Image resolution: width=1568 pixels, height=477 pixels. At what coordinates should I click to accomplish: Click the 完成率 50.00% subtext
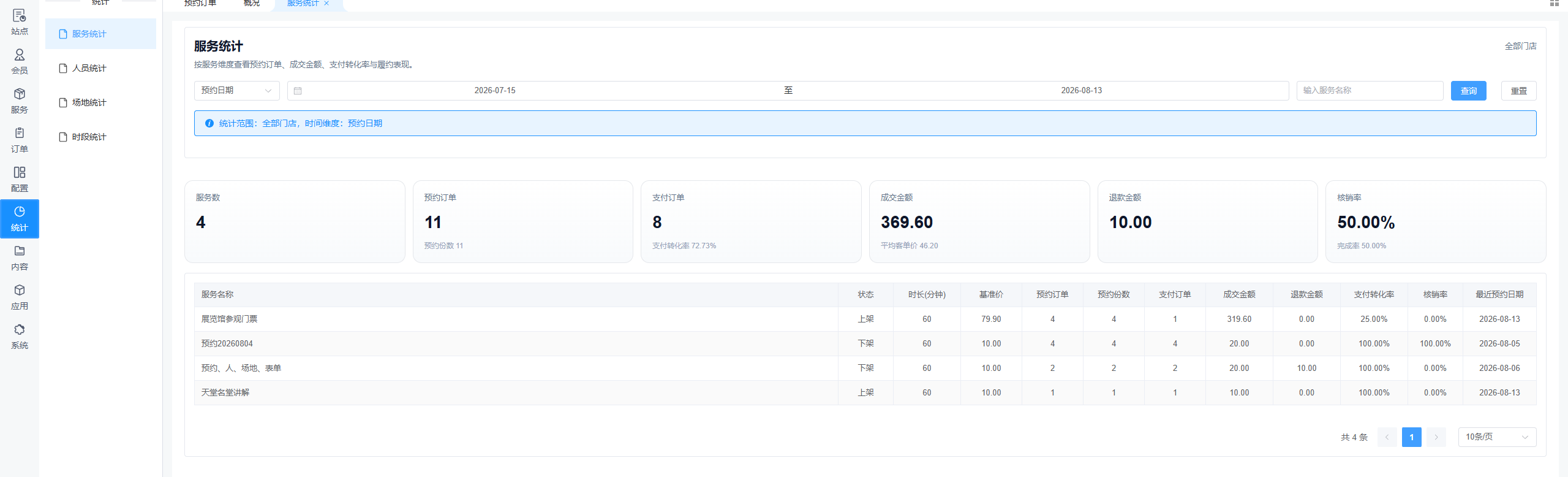(x=1362, y=246)
